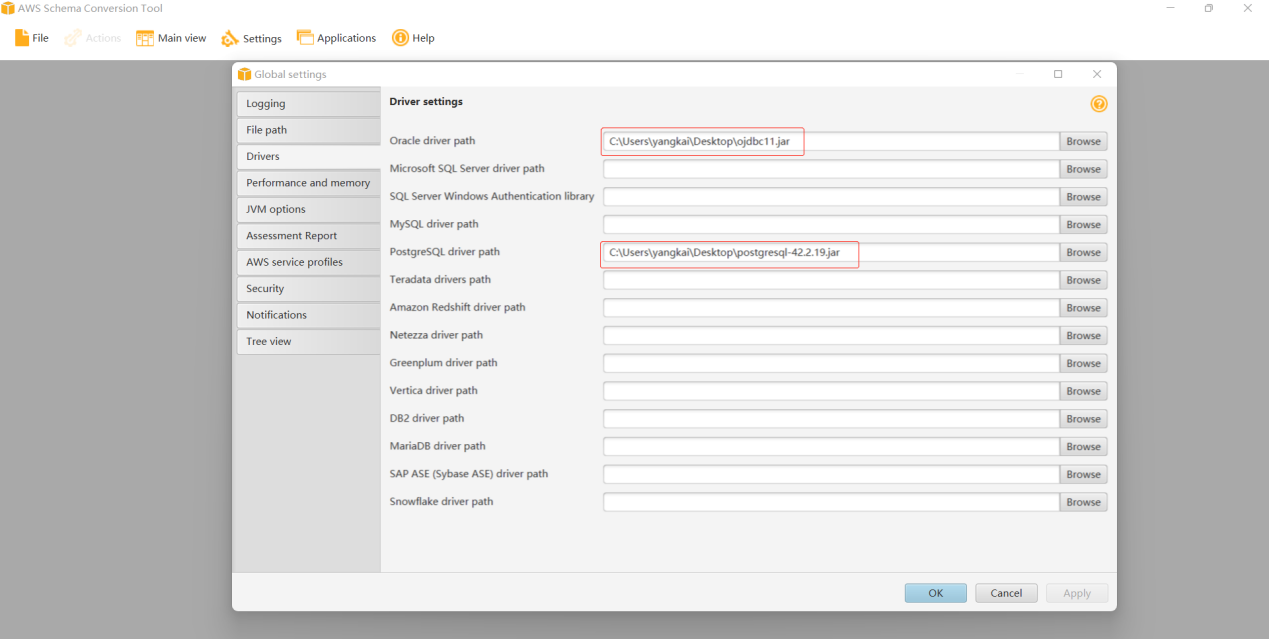The height and width of the screenshot is (639, 1269).
Task: Open the Assessment Report tab
Action: (307, 236)
